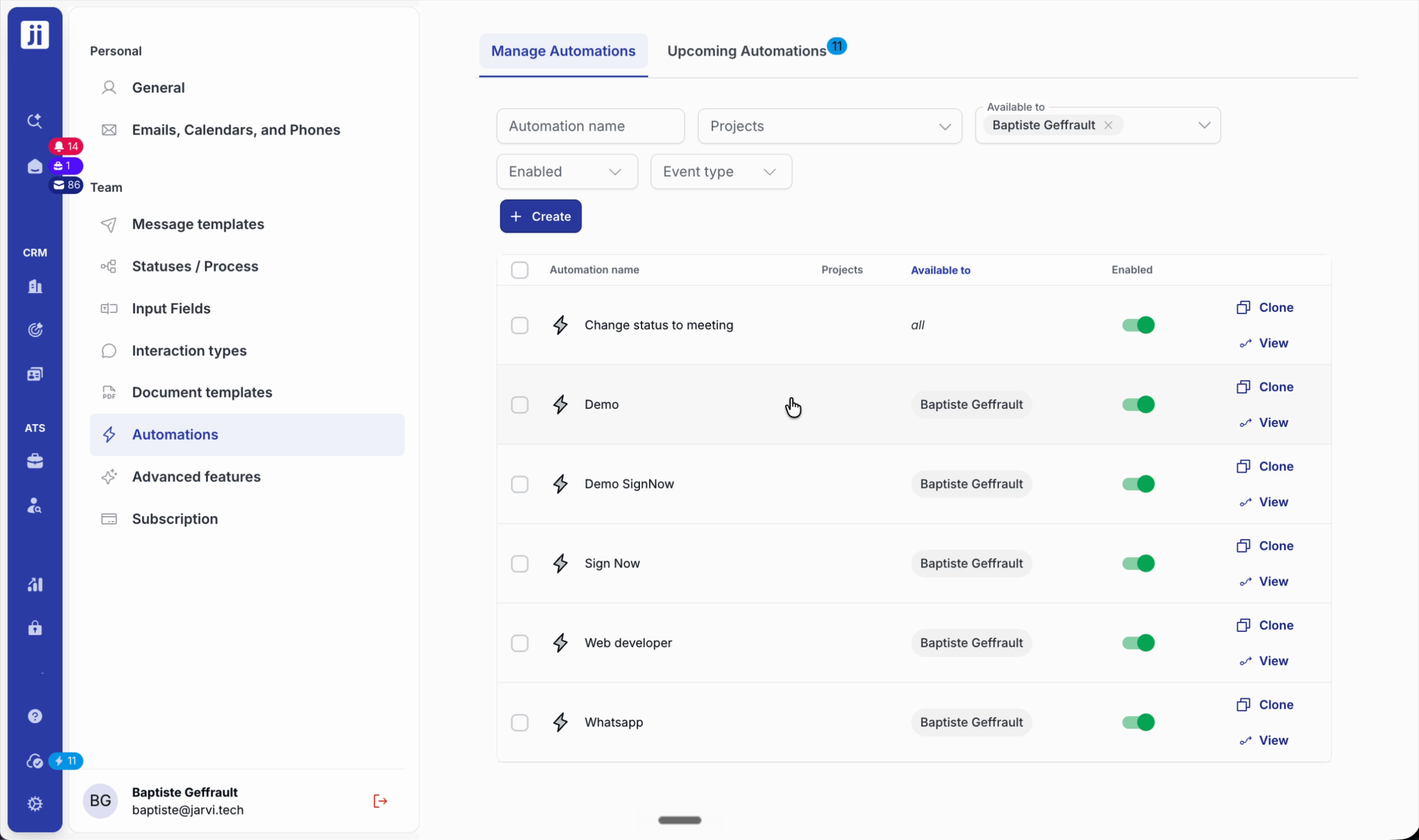Open the analytics bar chart icon
The width and height of the screenshot is (1419, 840).
coord(35,584)
